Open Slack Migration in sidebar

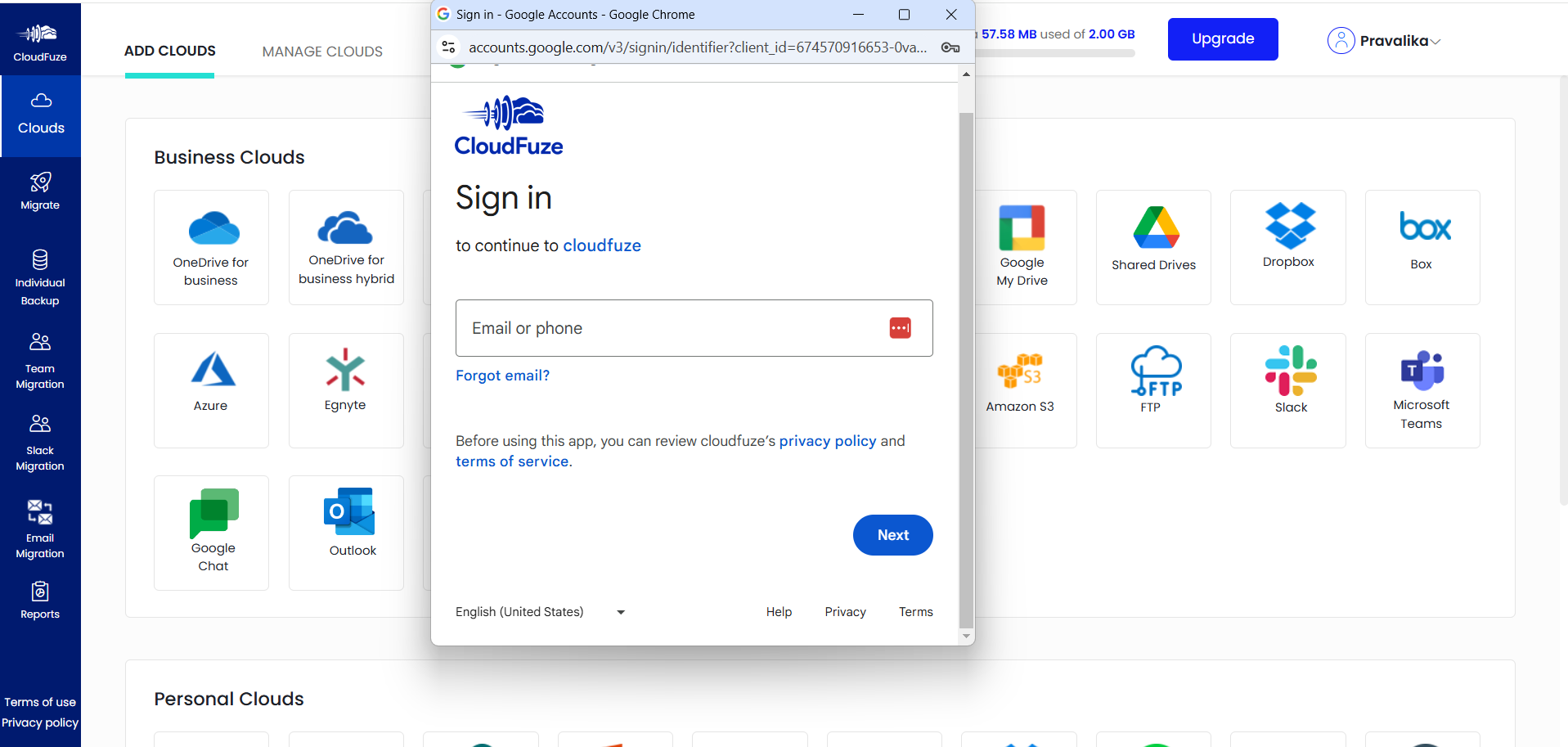pyautogui.click(x=40, y=443)
